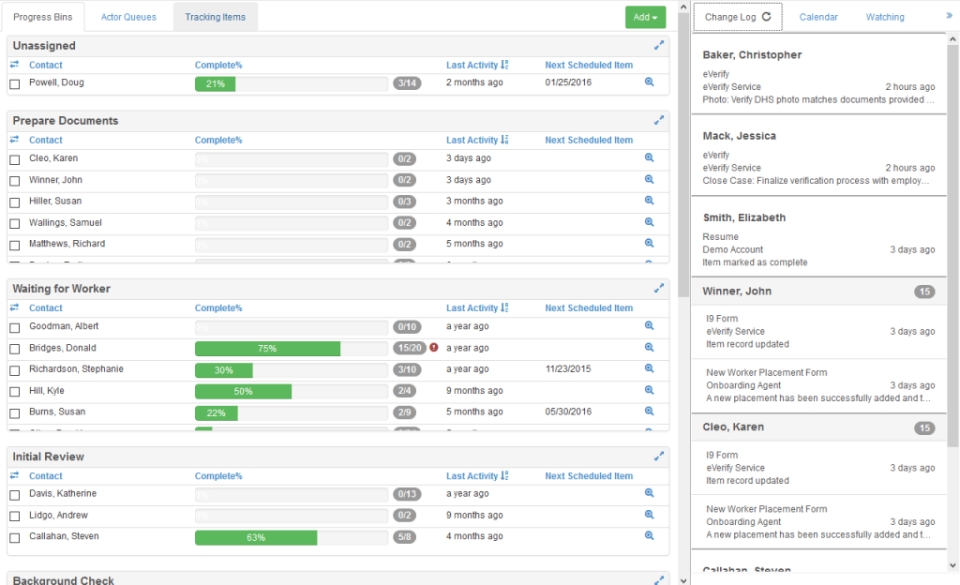
Task: Click the 75% progress bar for Bridges, Donald
Action: tap(267, 349)
